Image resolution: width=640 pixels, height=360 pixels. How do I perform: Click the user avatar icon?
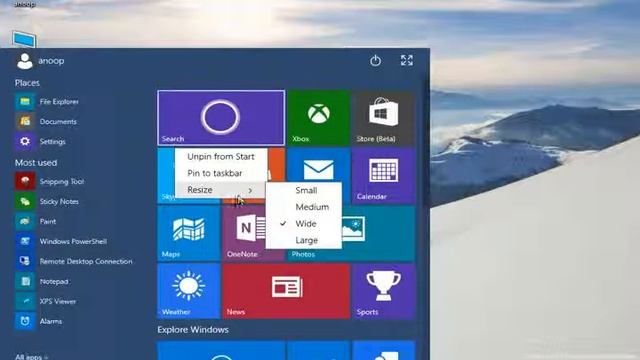[24, 61]
